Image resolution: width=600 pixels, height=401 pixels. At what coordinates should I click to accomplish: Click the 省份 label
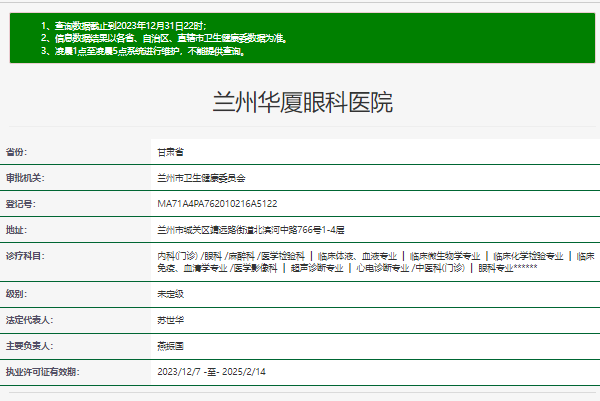click(16, 152)
